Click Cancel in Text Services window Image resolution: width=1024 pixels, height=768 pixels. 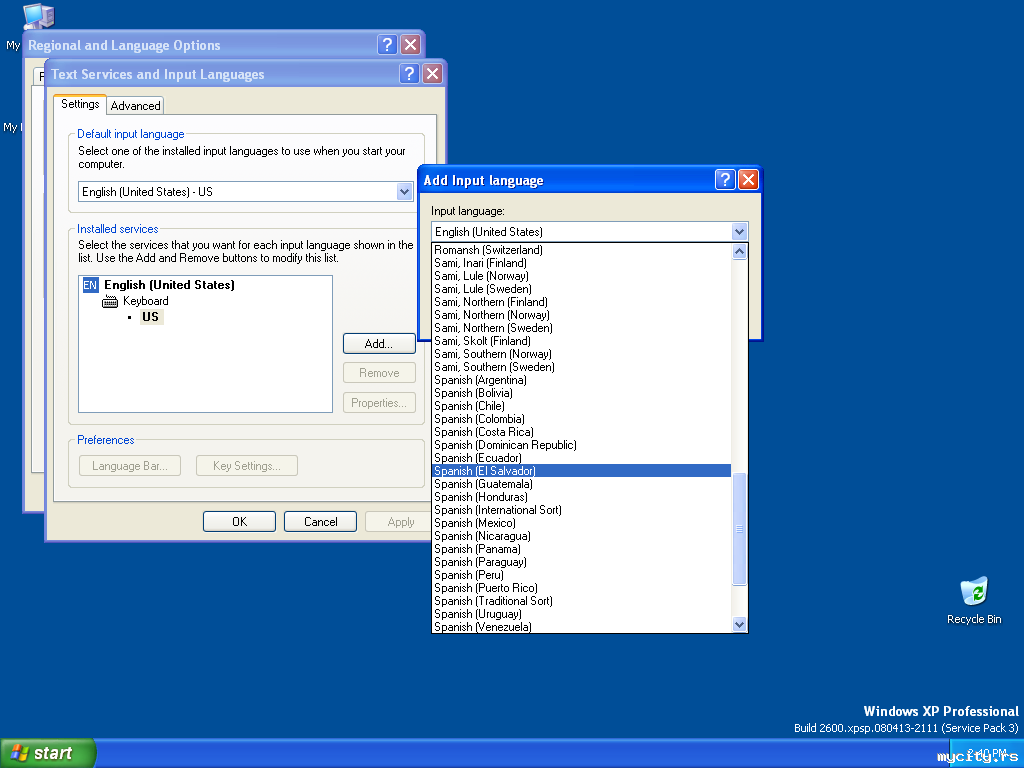click(x=320, y=521)
